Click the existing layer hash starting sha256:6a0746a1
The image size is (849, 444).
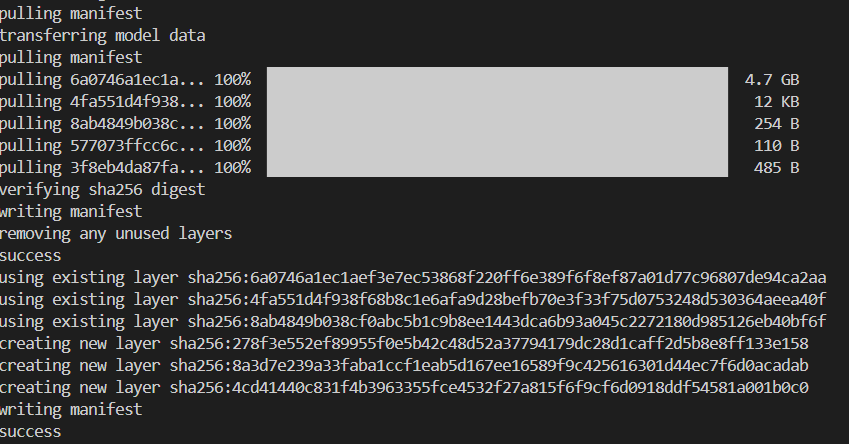507,277
